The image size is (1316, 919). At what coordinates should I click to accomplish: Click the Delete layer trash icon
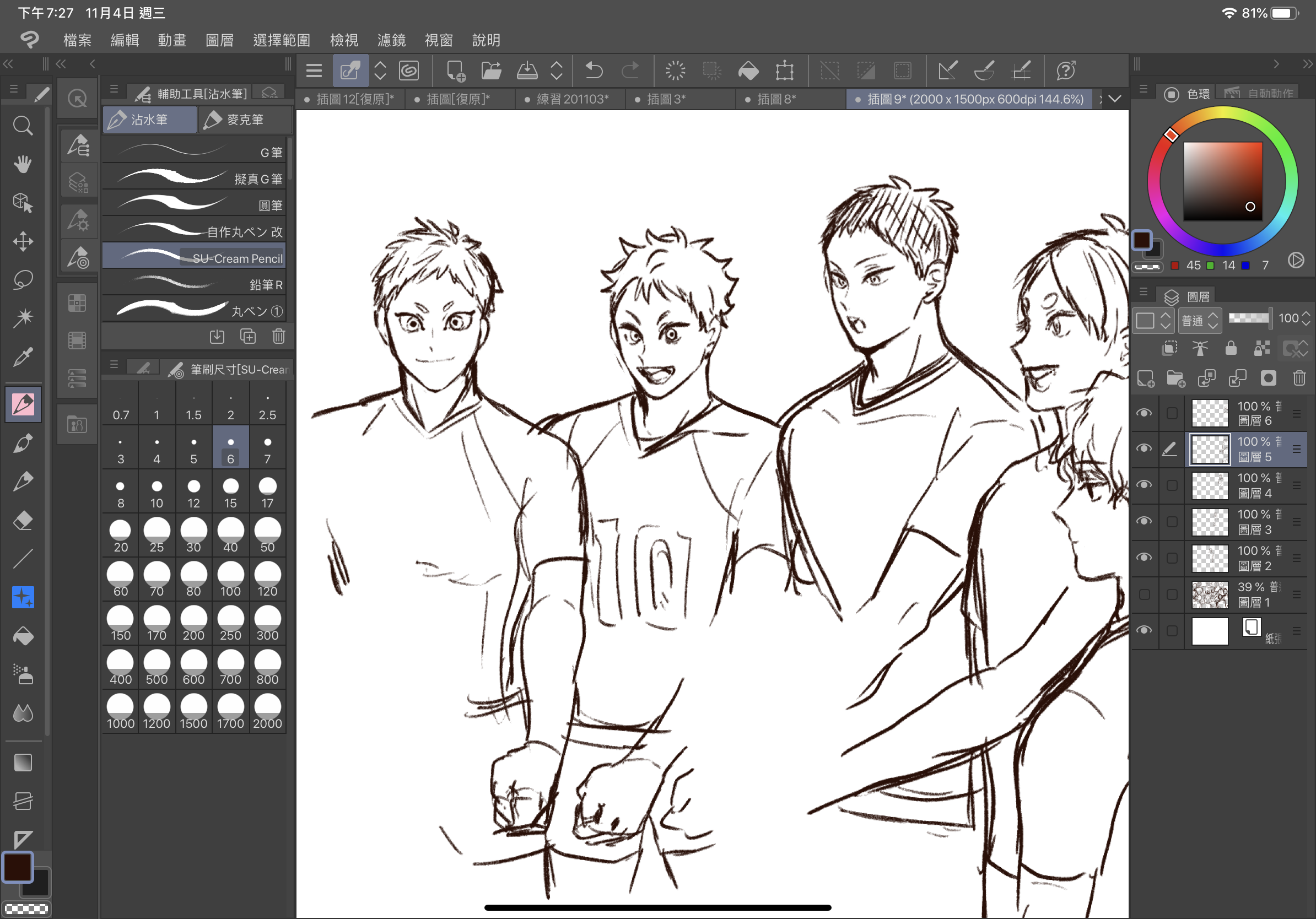pyautogui.click(x=1299, y=378)
